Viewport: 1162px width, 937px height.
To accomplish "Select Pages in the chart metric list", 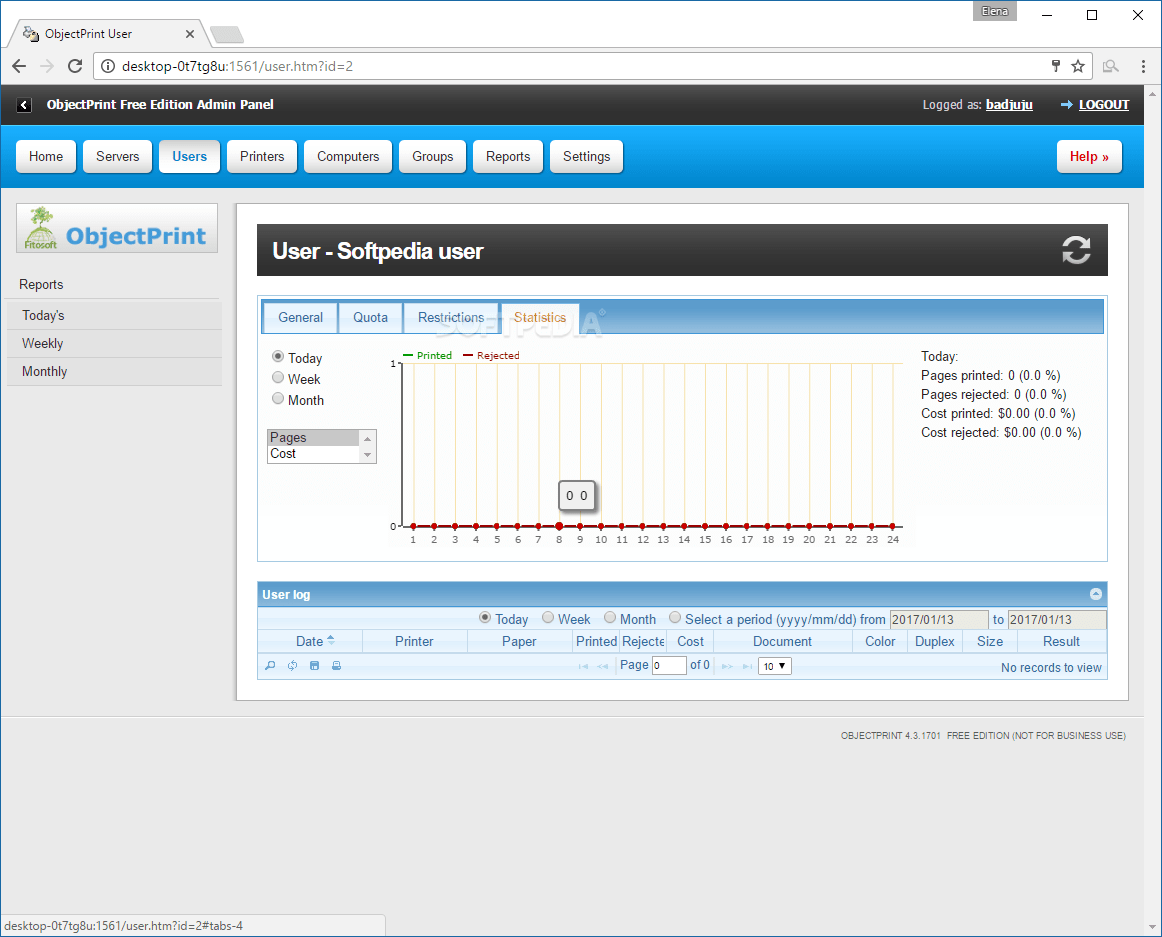I will tap(313, 437).
